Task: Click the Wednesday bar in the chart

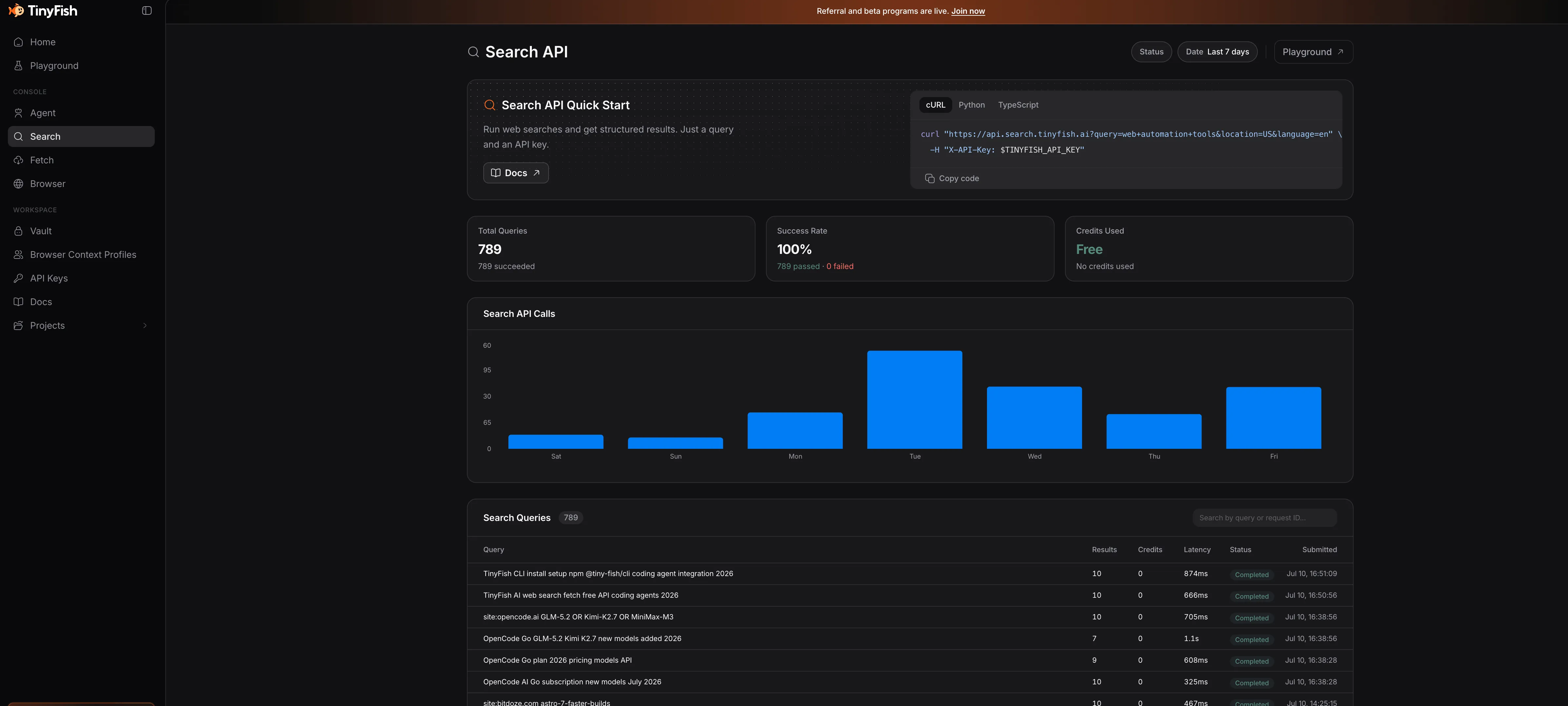Action: [x=1034, y=418]
